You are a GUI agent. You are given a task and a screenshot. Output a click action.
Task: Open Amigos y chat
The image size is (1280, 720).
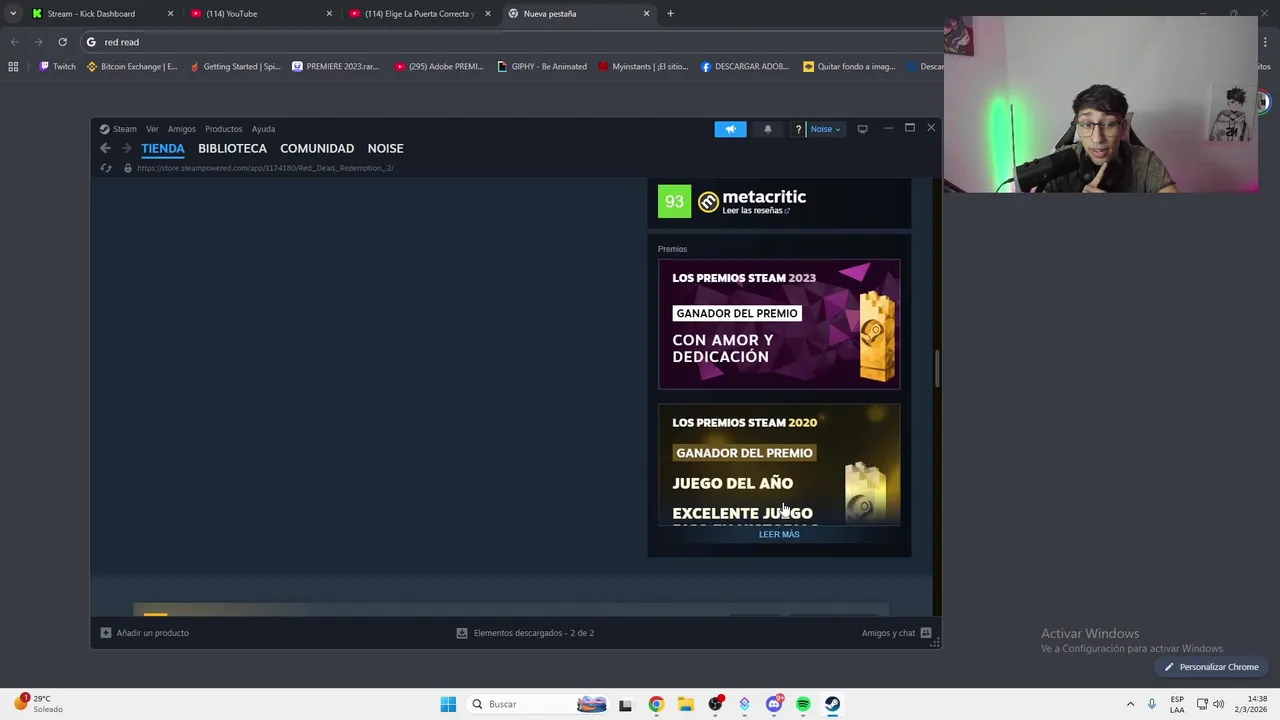(x=896, y=633)
